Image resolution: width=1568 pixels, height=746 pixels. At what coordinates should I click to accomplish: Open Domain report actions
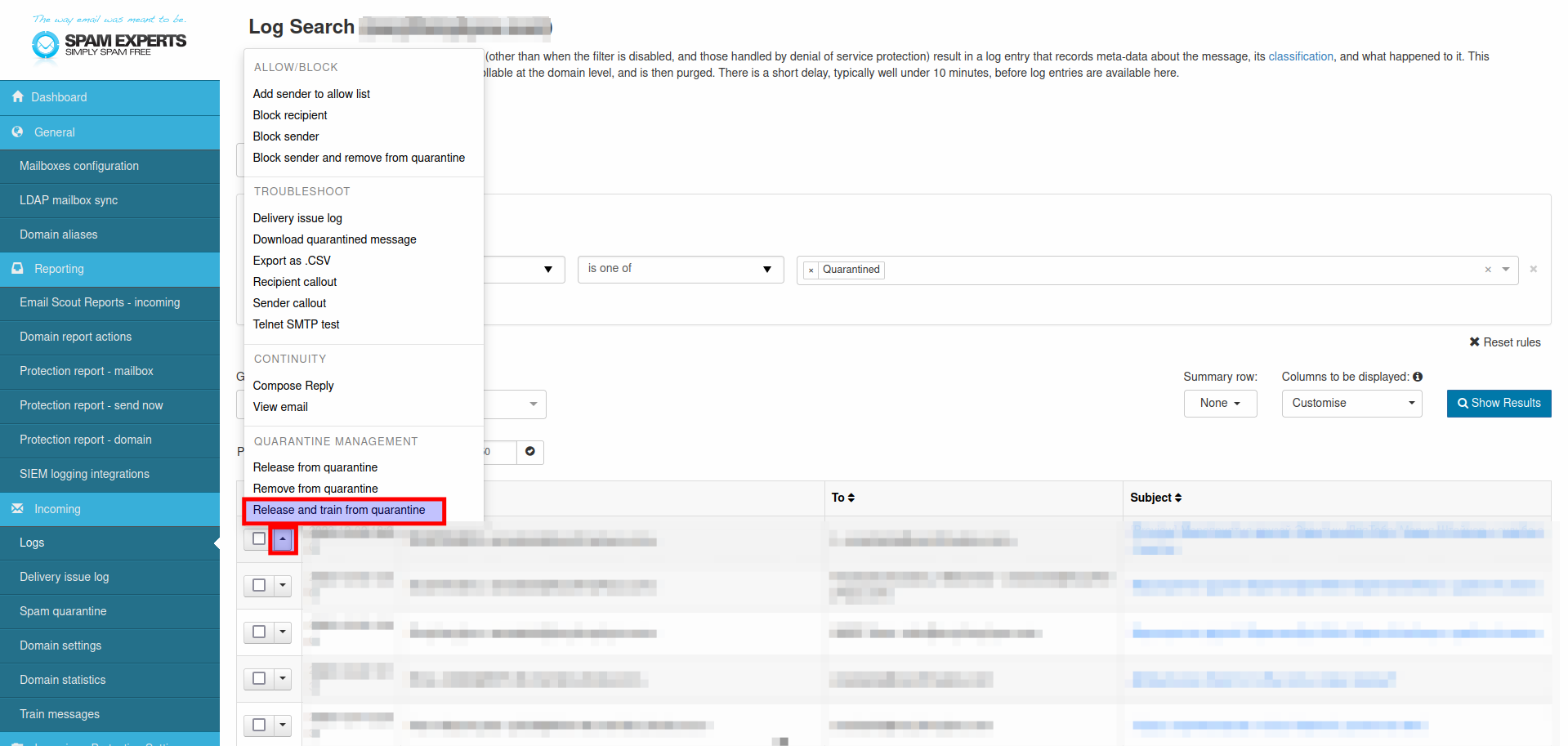tap(109, 337)
